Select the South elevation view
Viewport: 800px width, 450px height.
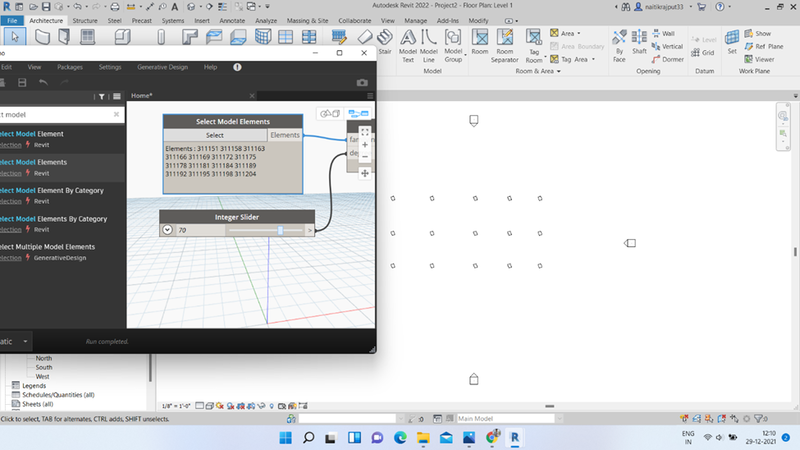pos(44,367)
